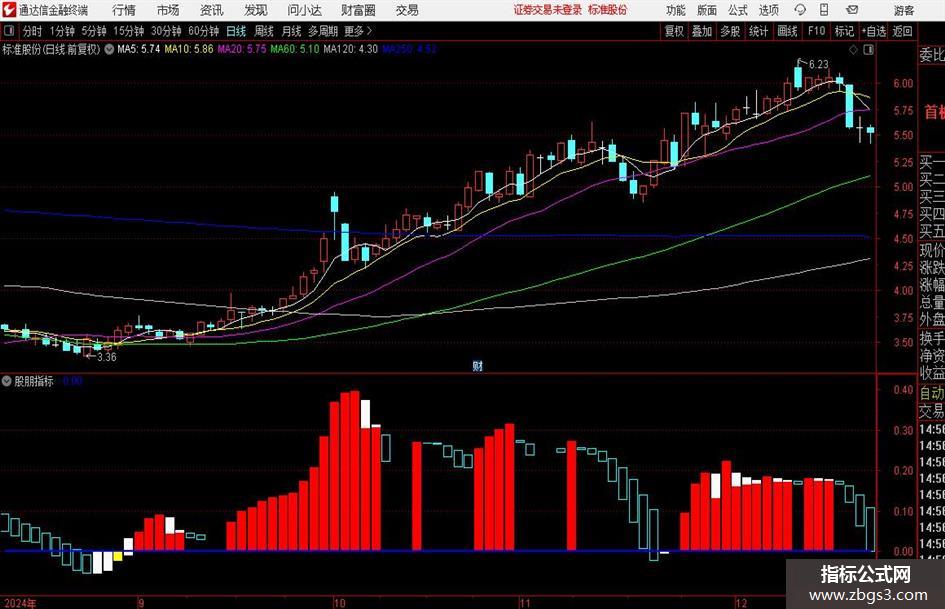Switch to the 30分钟 period tab
Image resolution: width=945 pixels, height=609 pixels.
[166, 31]
